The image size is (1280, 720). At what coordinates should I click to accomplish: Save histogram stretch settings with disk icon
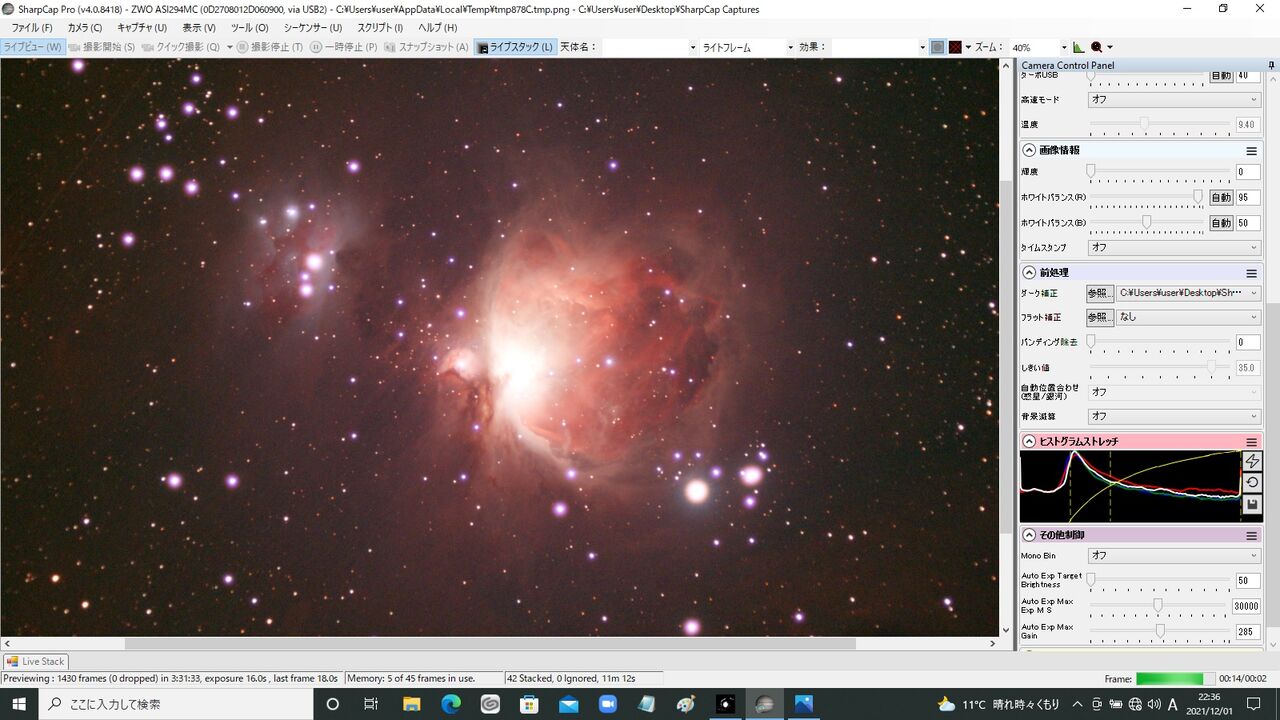tap(1251, 505)
